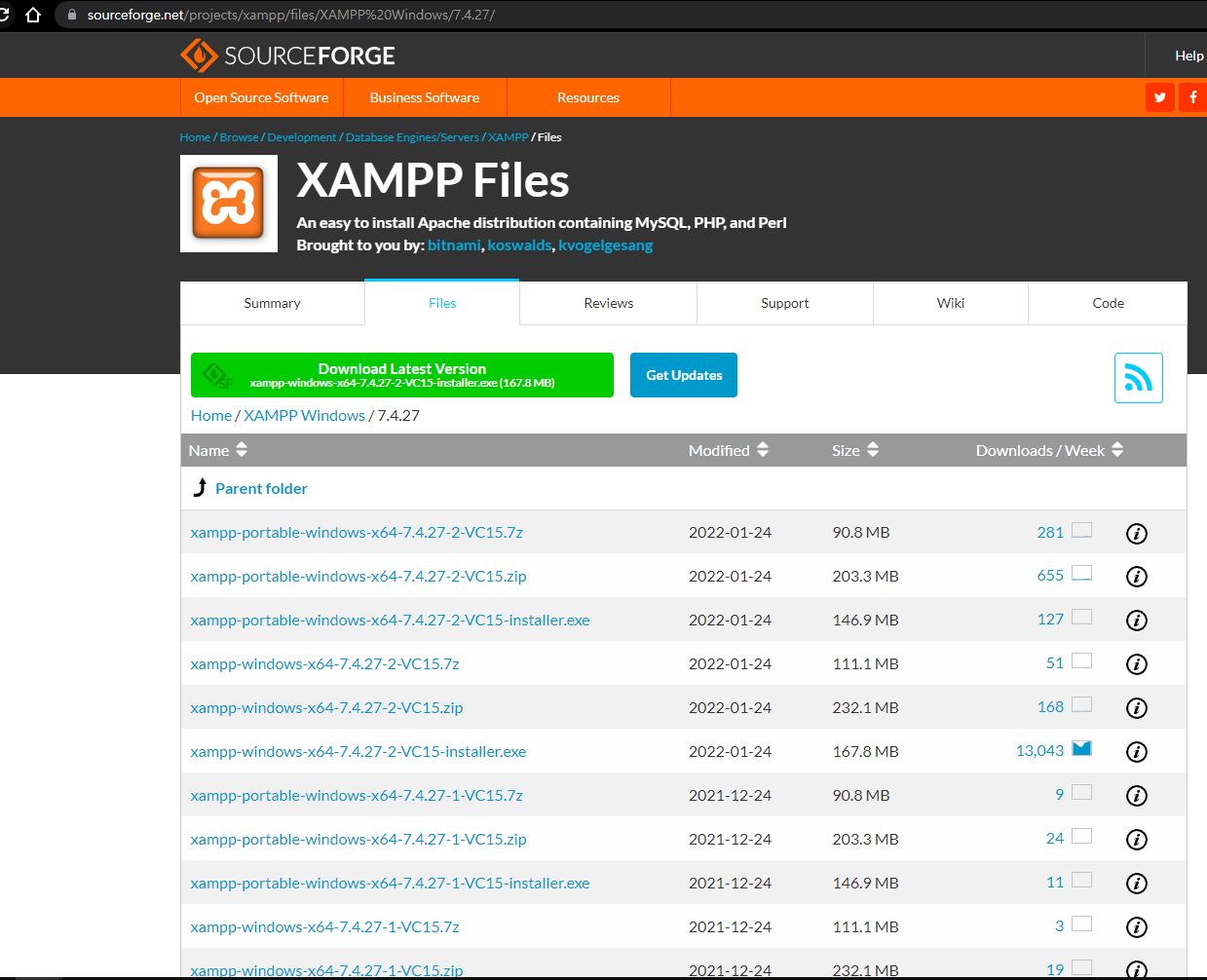Sort files by Name column
The image size is (1207, 980).
218,450
